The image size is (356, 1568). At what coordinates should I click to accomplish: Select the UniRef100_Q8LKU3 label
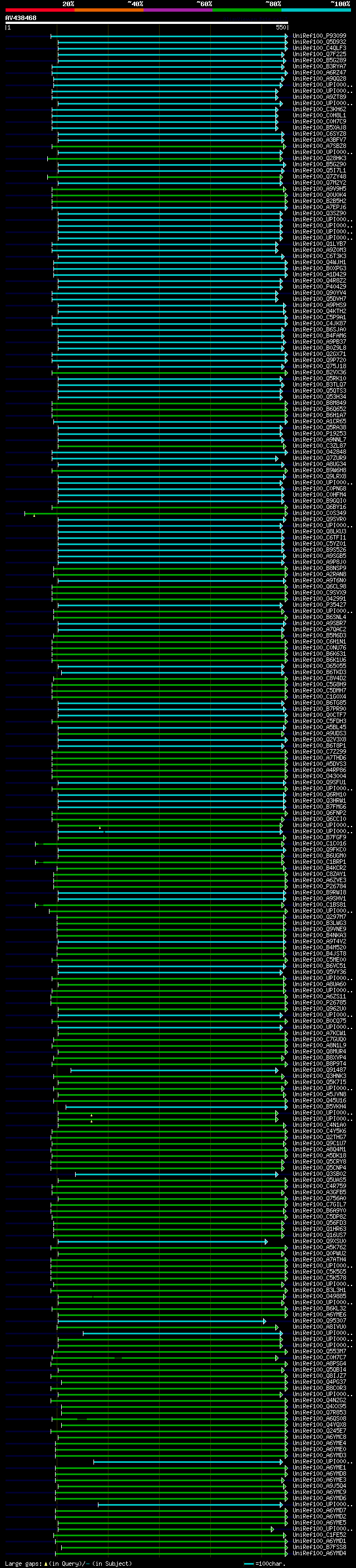pyautogui.click(x=319, y=531)
